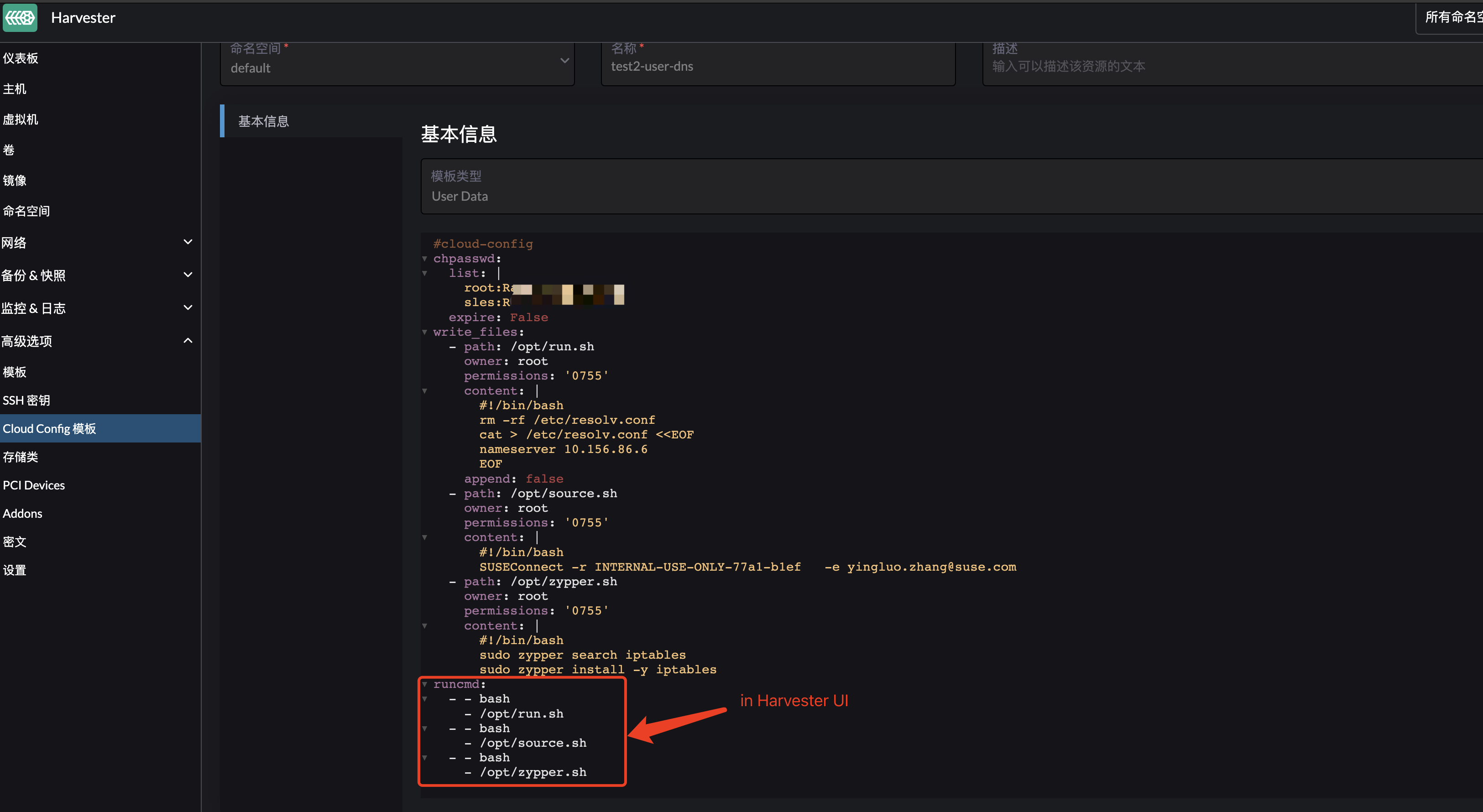Click the 名称 field showing test2-user-dns
1483x812 pixels.
pos(778,66)
